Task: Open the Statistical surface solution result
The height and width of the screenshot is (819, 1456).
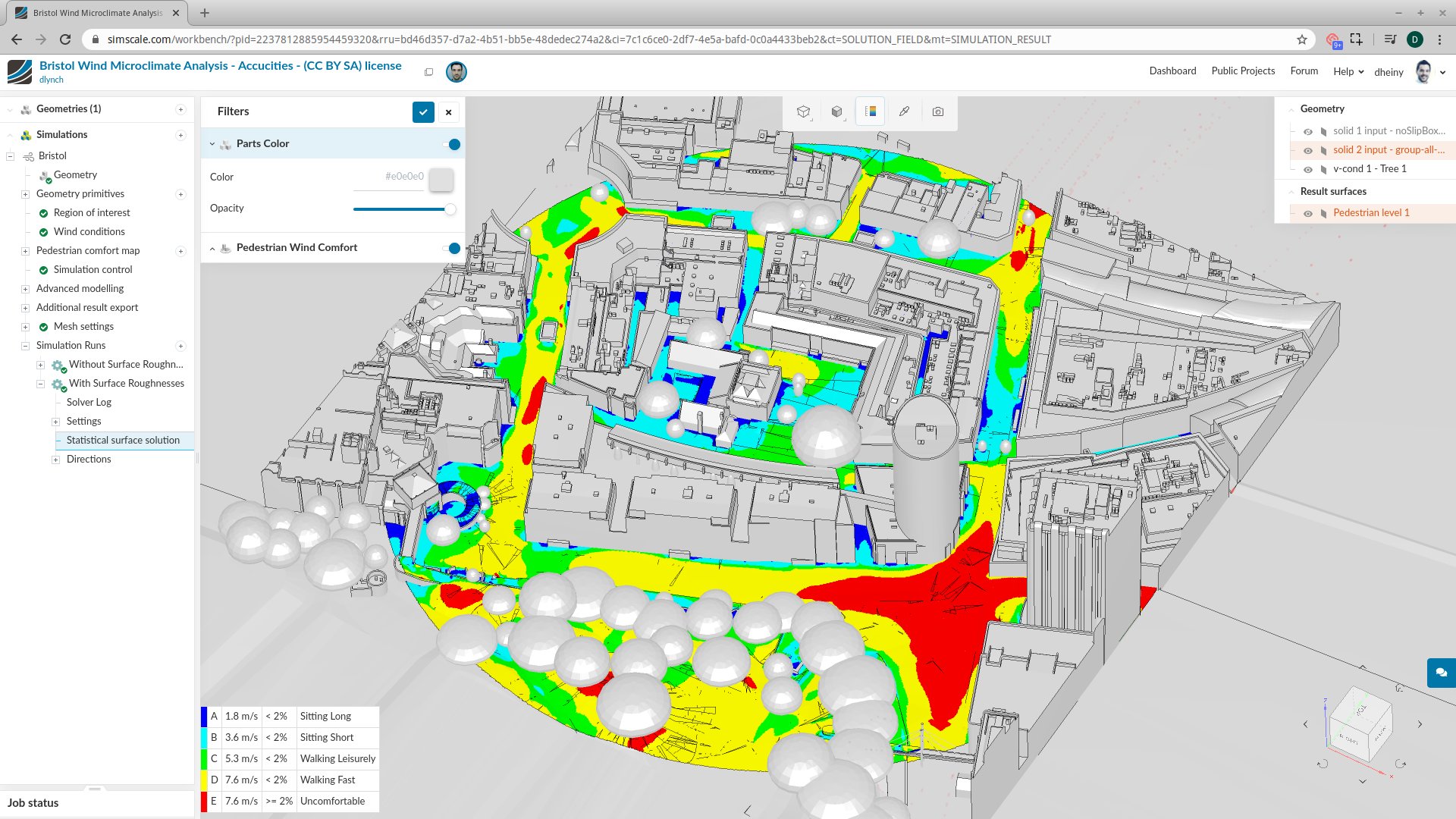Action: pos(123,440)
